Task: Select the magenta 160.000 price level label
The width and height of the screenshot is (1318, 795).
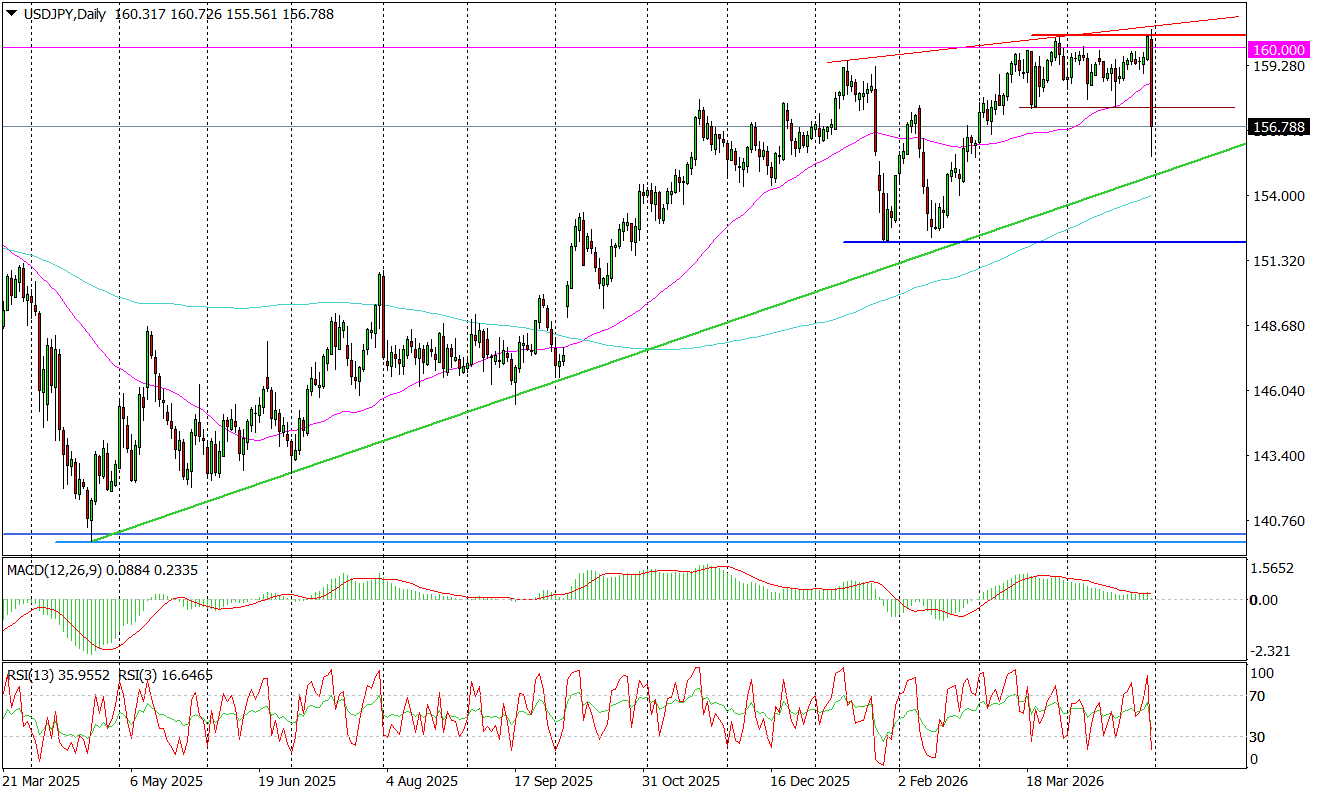Action: (x=1279, y=49)
